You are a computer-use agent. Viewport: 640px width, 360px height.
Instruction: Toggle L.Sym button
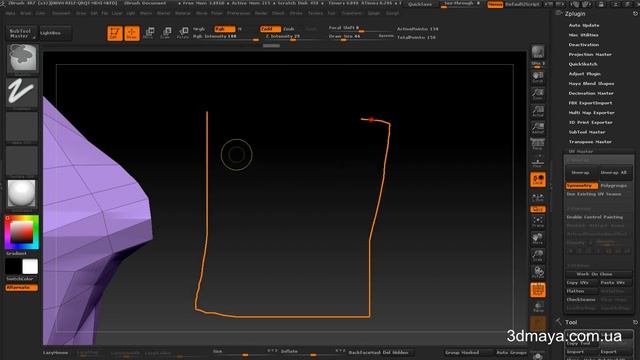click(x=538, y=198)
